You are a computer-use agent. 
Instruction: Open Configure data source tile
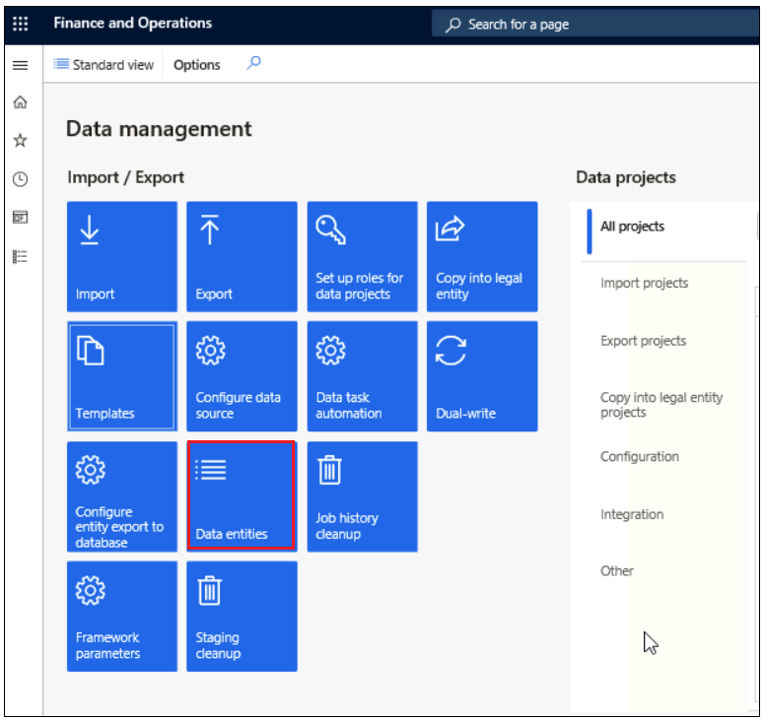click(x=242, y=376)
